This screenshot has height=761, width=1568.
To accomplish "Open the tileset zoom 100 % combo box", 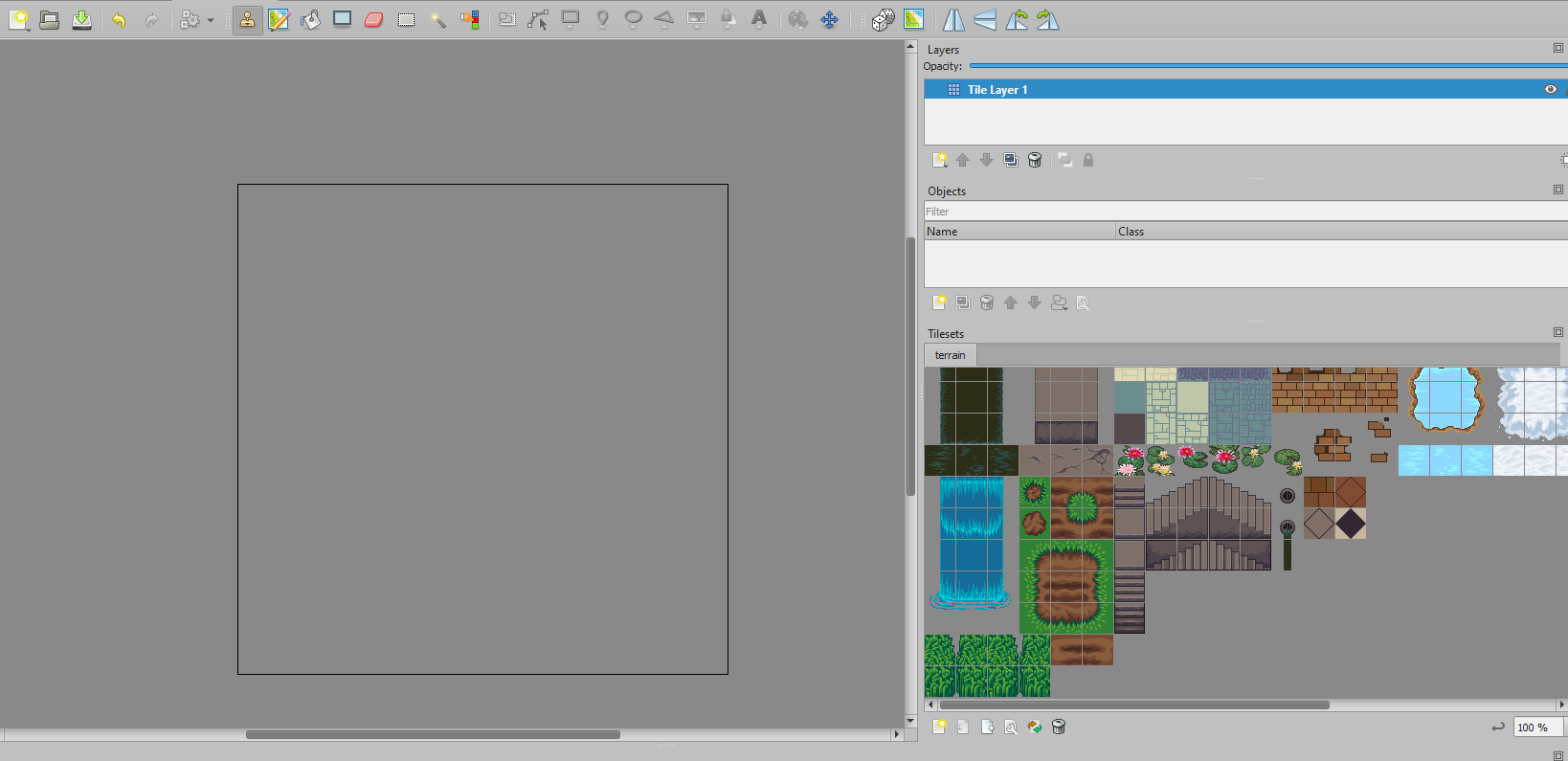I will point(1539,727).
